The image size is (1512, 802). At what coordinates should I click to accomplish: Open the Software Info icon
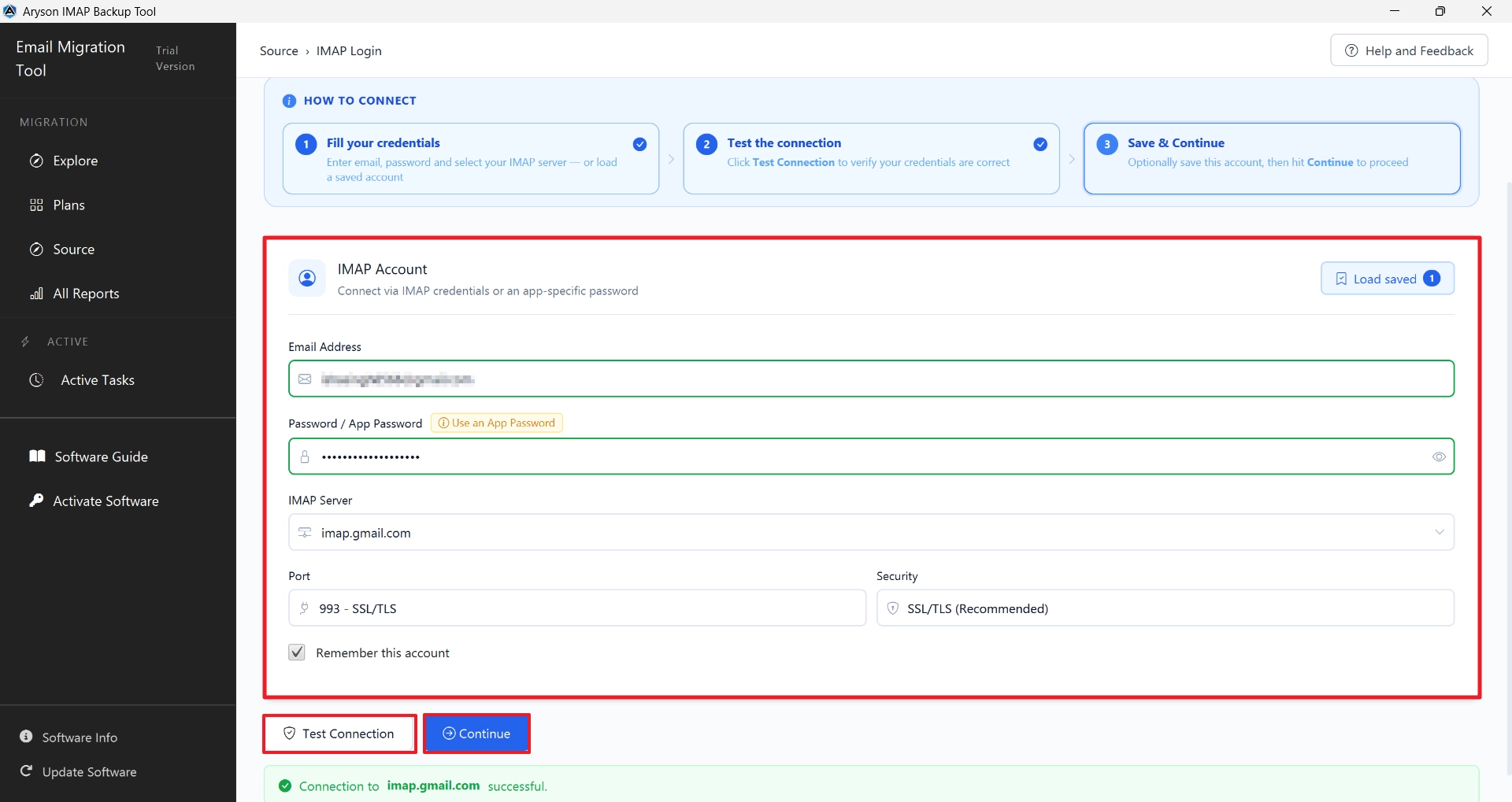coord(26,737)
